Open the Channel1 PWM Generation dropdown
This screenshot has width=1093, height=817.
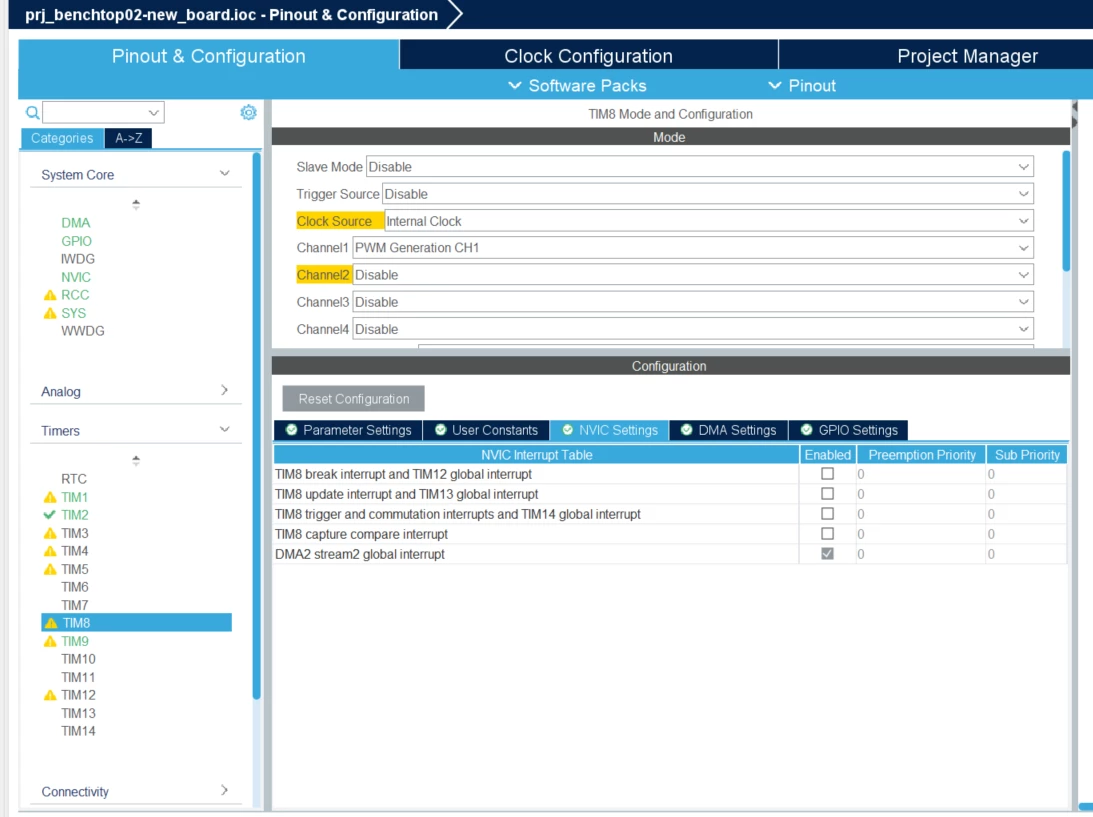[693, 247]
